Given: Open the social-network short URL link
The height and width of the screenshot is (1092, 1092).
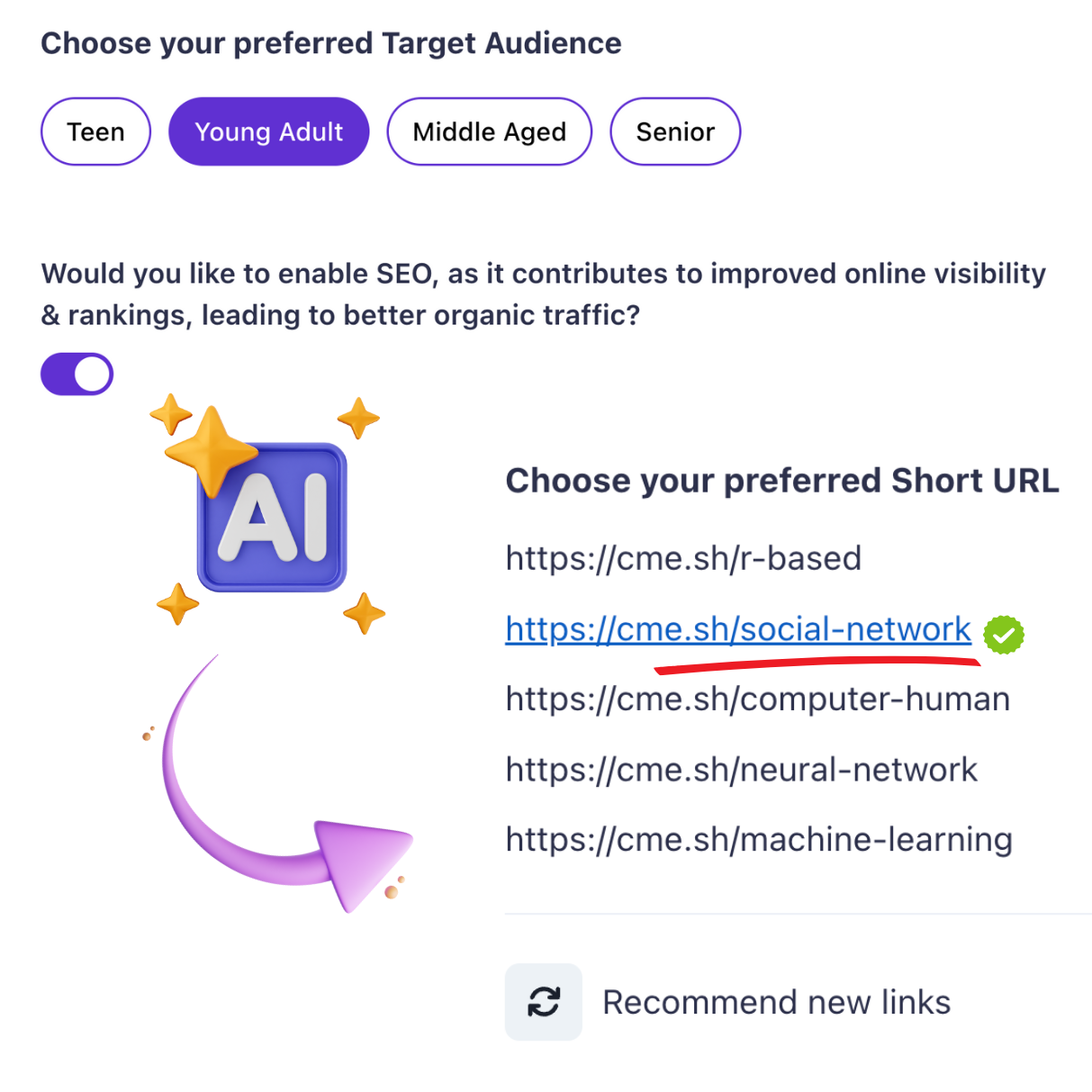Looking at the screenshot, I should (738, 628).
